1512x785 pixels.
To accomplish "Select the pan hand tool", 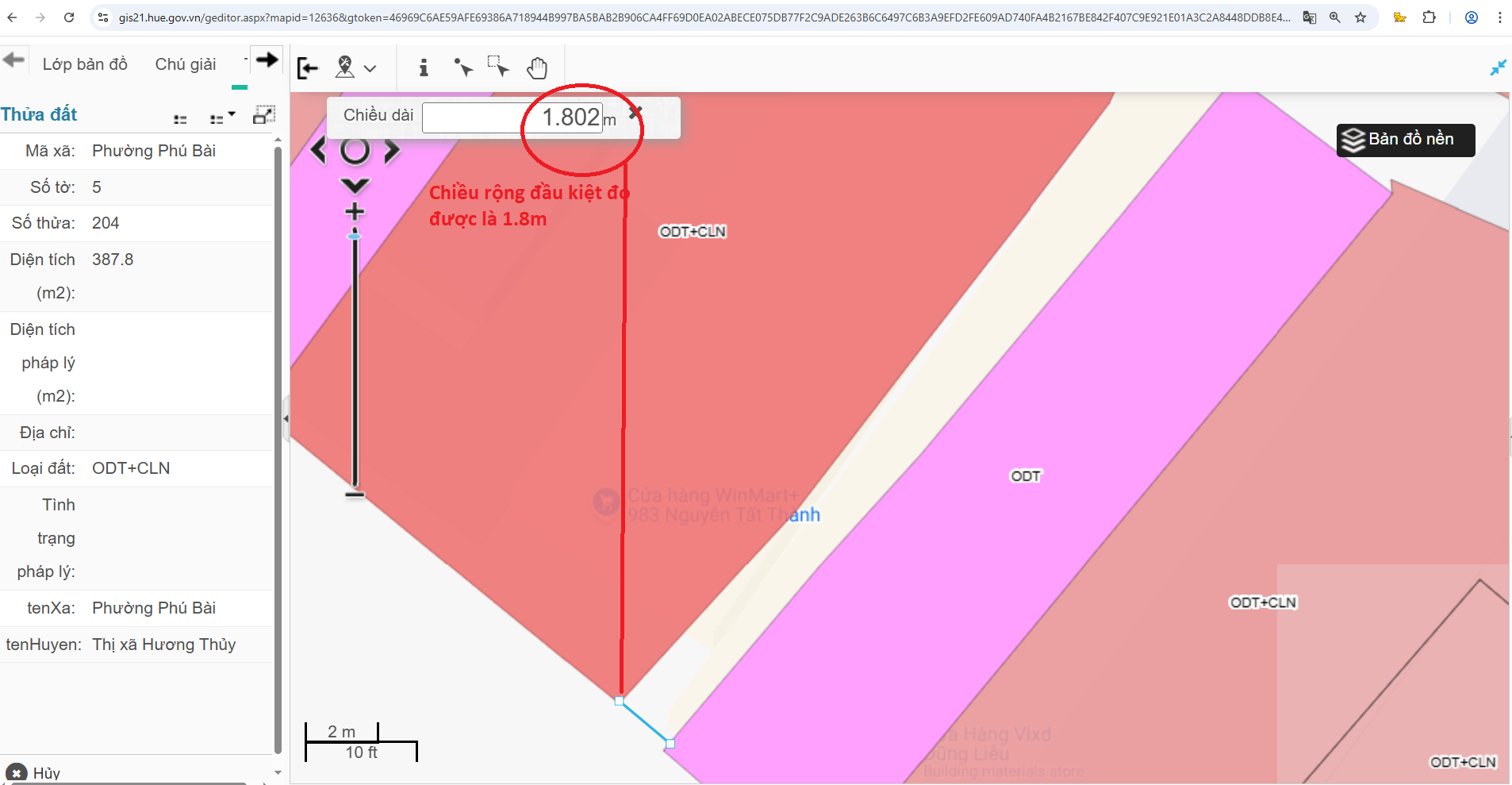I will [x=537, y=68].
